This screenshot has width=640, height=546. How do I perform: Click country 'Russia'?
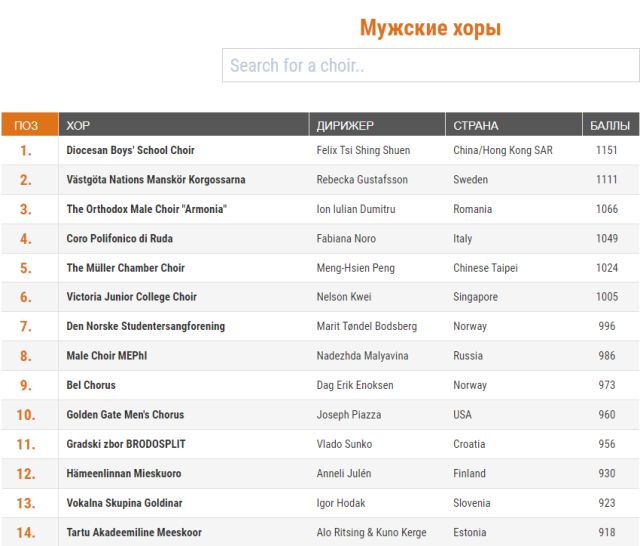[468, 355]
